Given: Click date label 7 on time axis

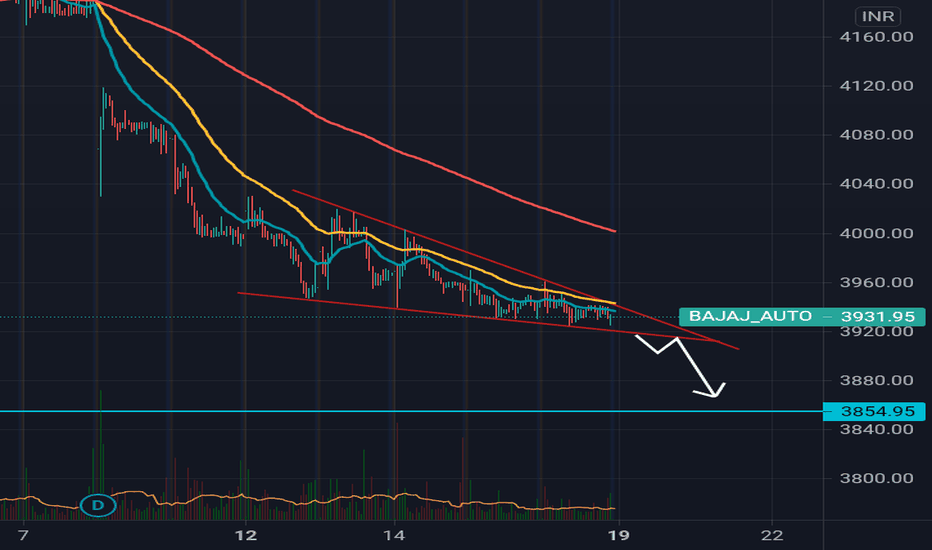Looking at the screenshot, I should tap(23, 535).
